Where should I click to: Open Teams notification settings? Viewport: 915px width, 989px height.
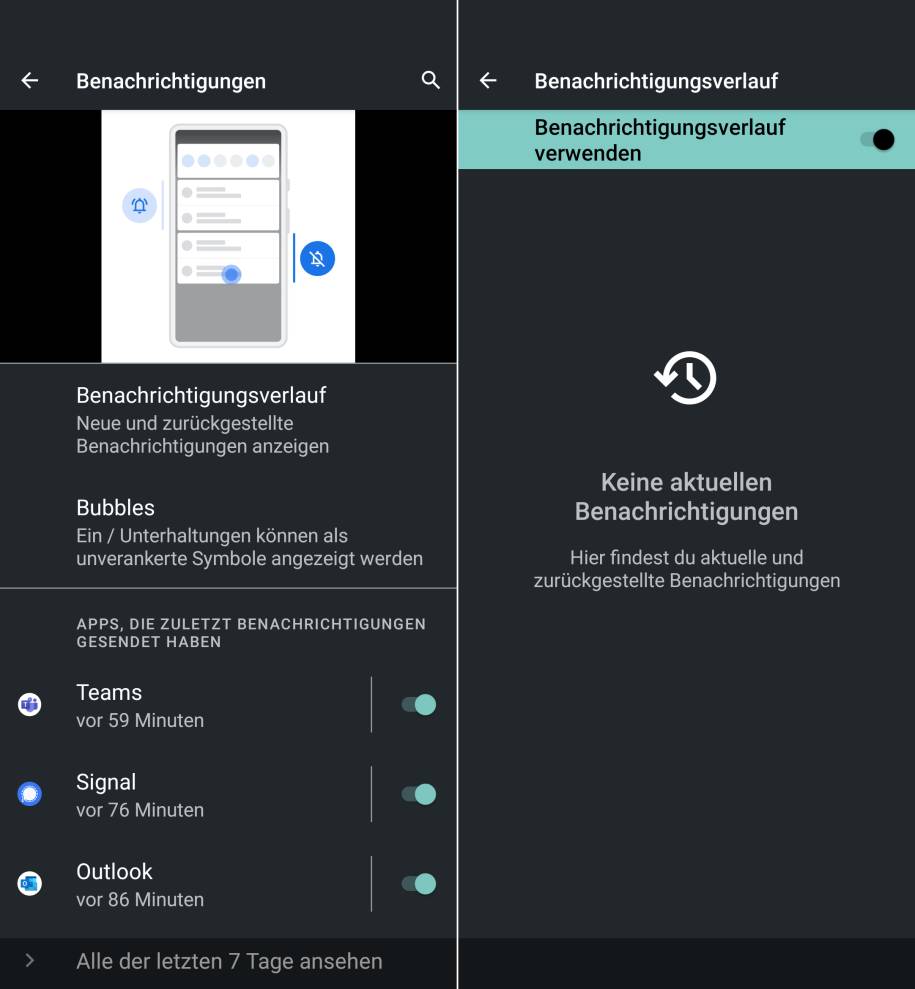point(185,705)
